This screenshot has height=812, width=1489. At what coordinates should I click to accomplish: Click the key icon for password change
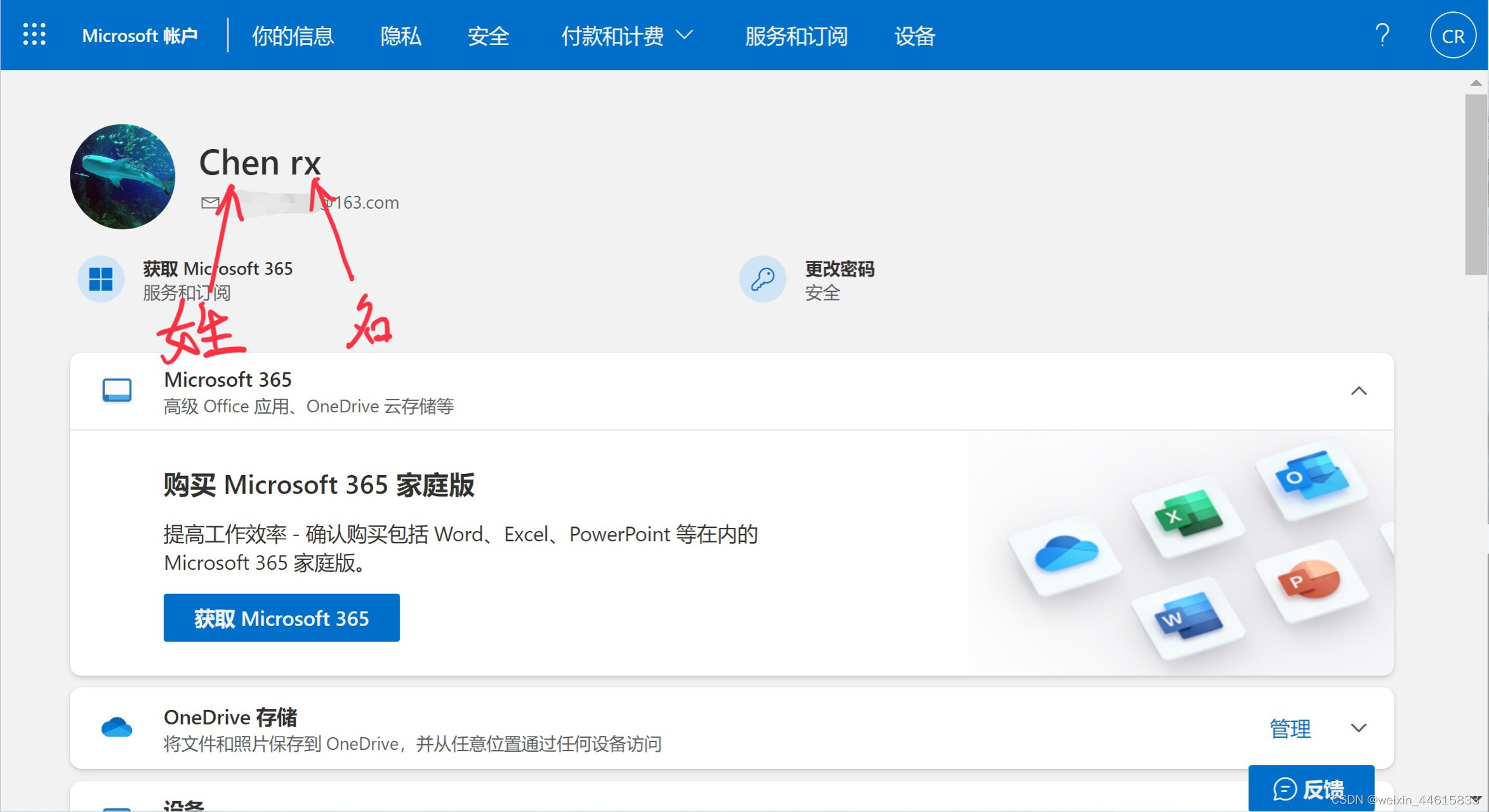click(763, 279)
